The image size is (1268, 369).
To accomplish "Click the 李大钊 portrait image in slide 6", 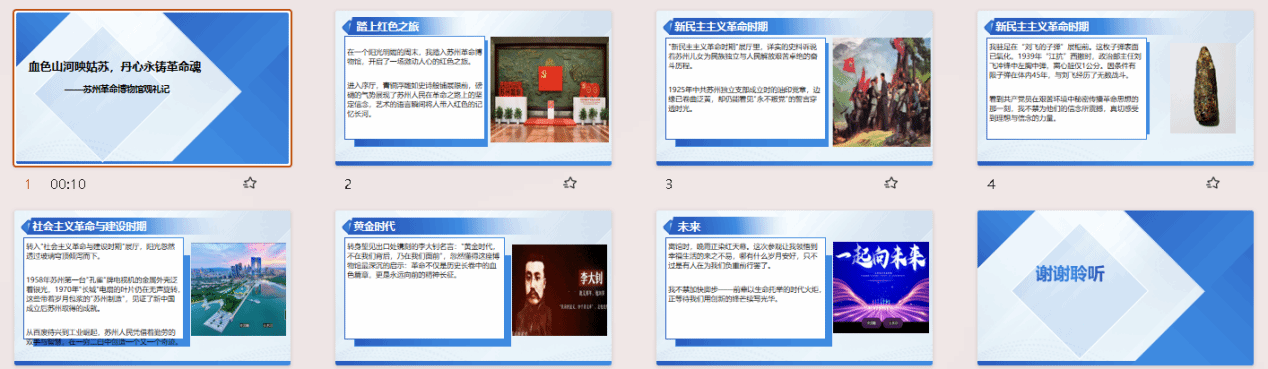I will point(559,290).
